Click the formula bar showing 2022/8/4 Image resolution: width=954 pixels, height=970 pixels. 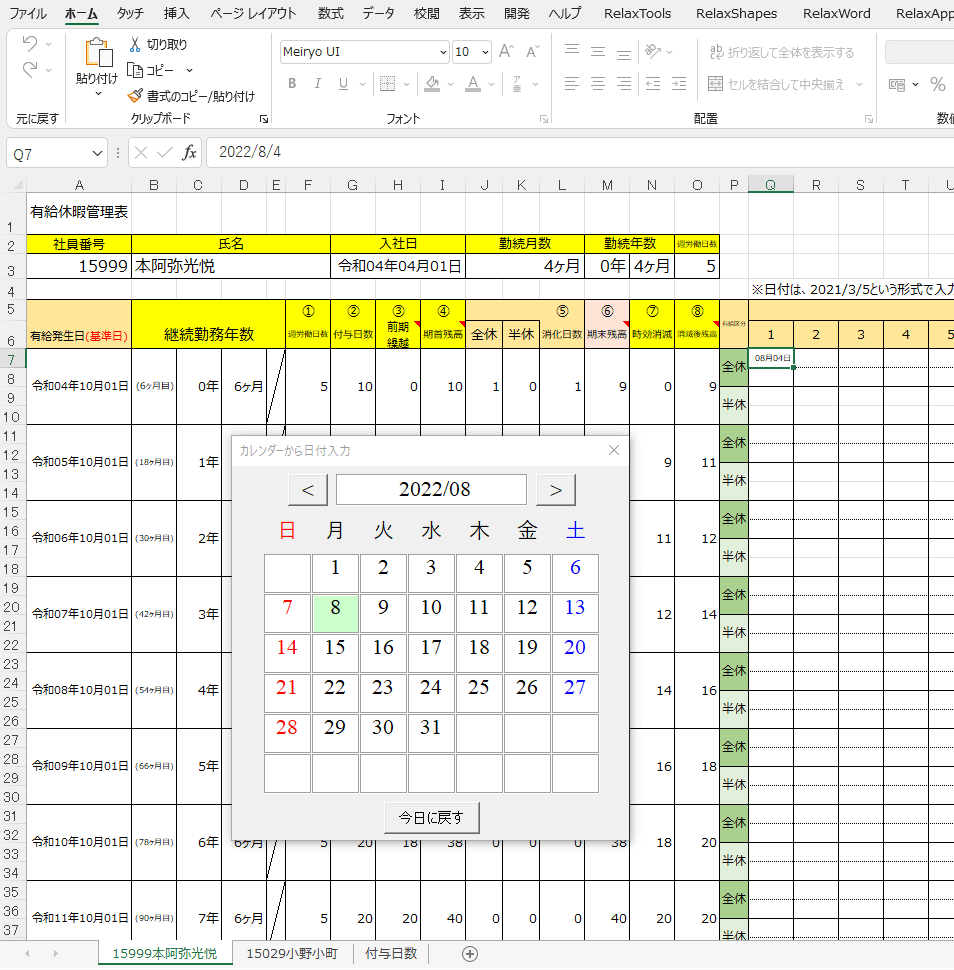click(x=580, y=152)
